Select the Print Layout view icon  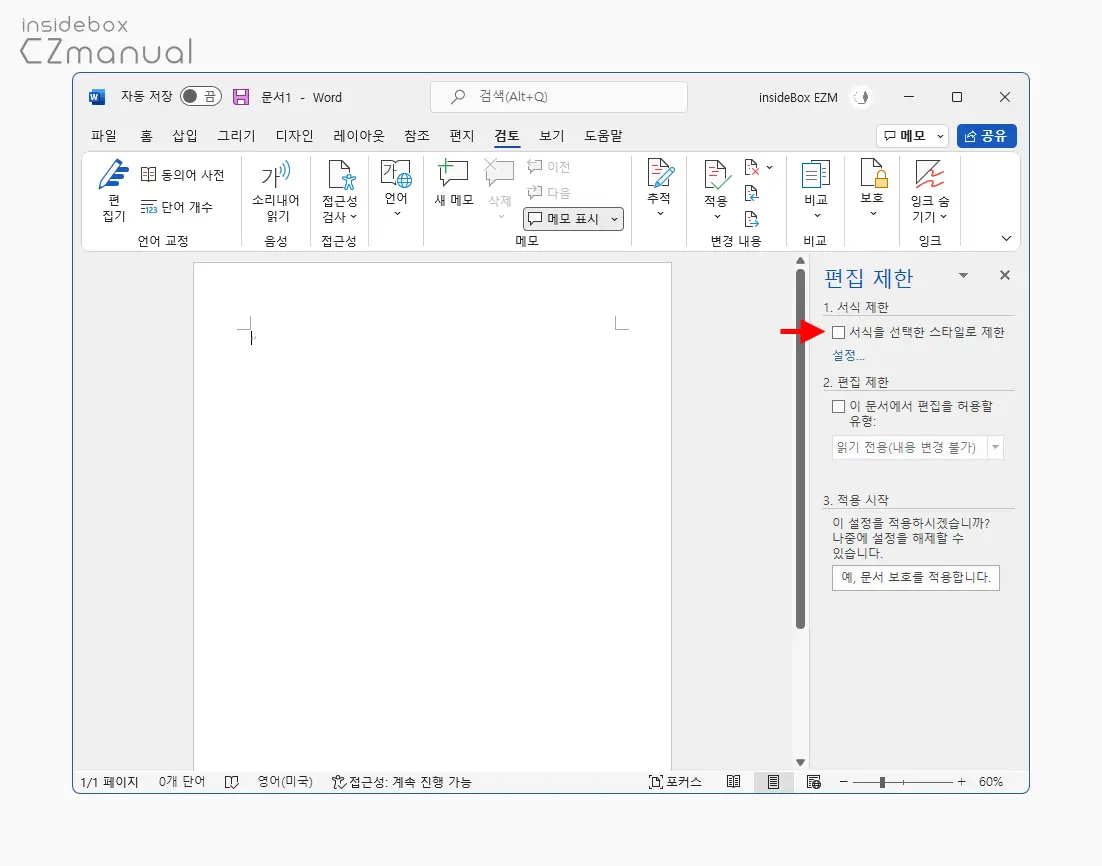[773, 782]
